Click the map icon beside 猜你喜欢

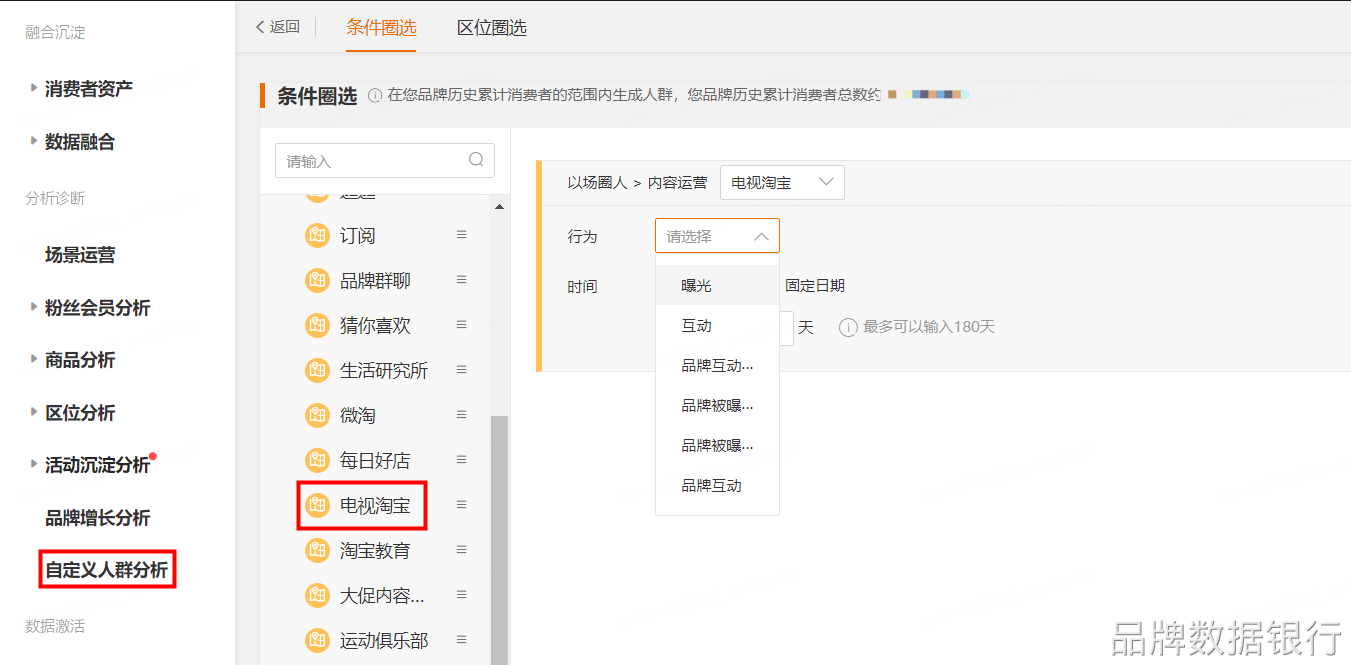click(x=317, y=326)
